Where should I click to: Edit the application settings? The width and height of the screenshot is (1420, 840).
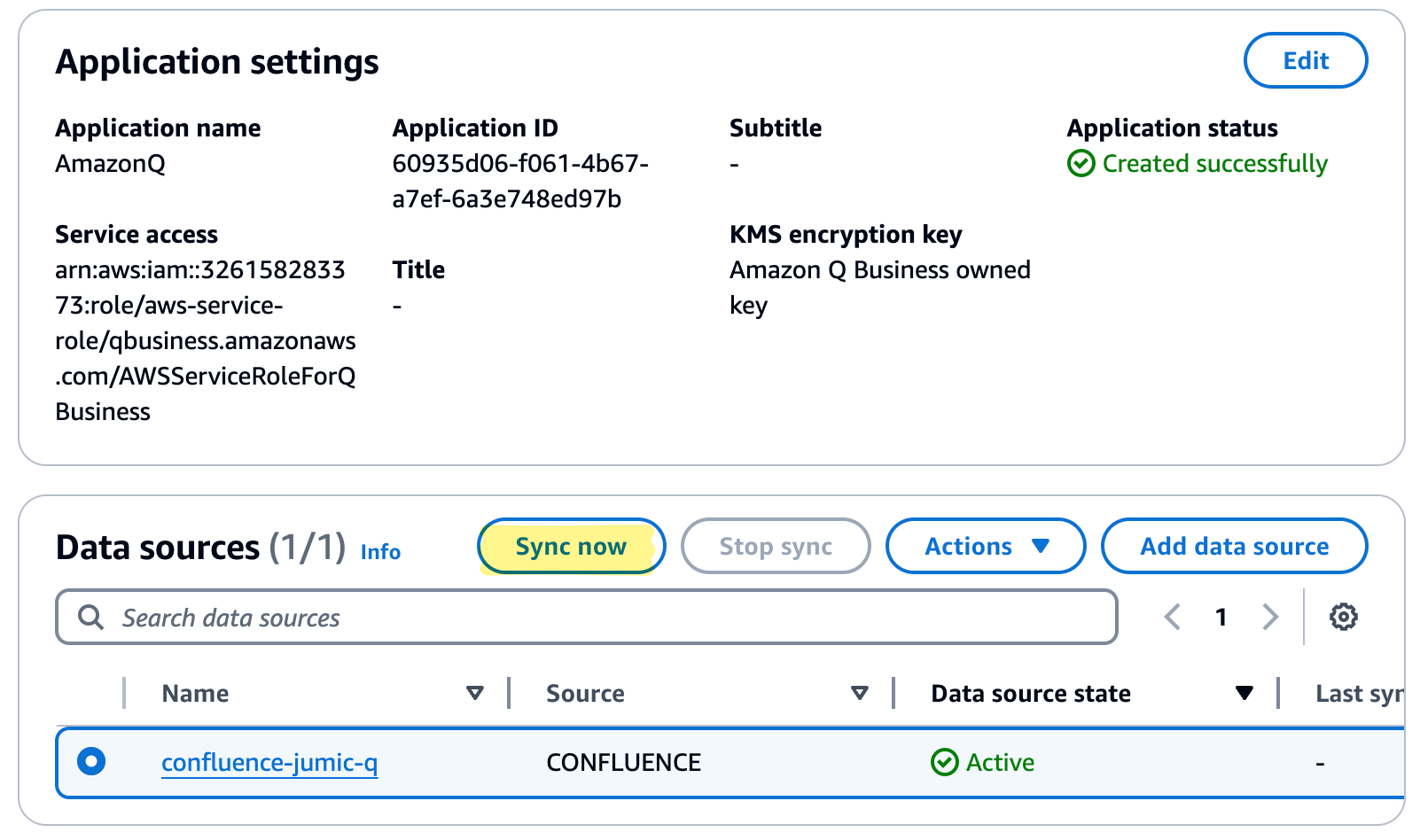[x=1306, y=60]
